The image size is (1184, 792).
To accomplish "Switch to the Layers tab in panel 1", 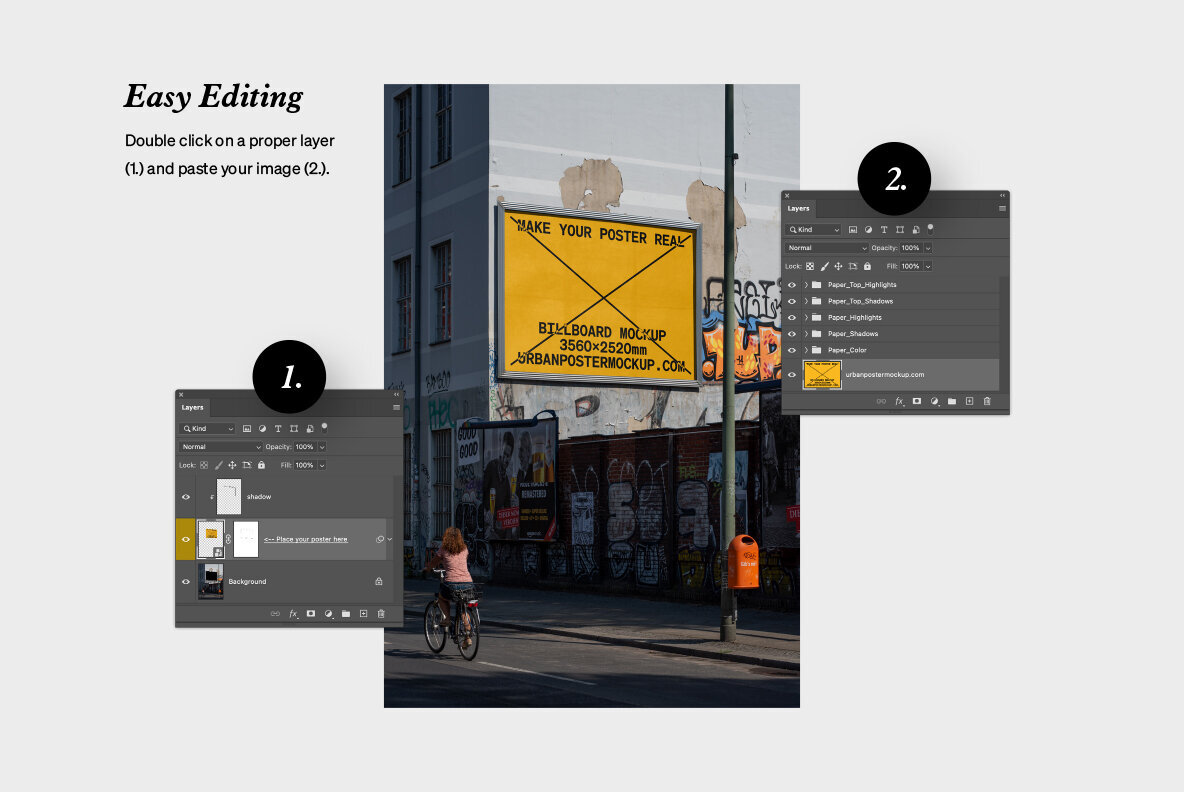I will coord(192,407).
